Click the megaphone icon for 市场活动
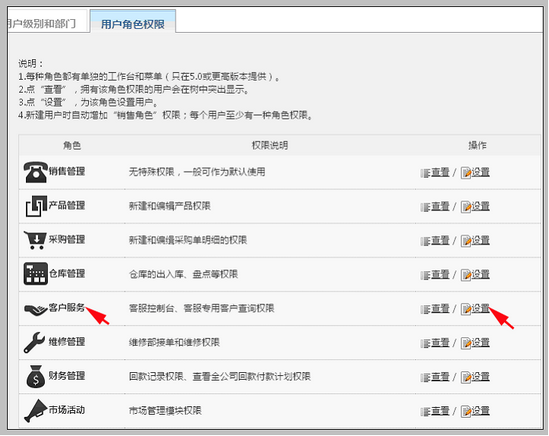 (35, 410)
